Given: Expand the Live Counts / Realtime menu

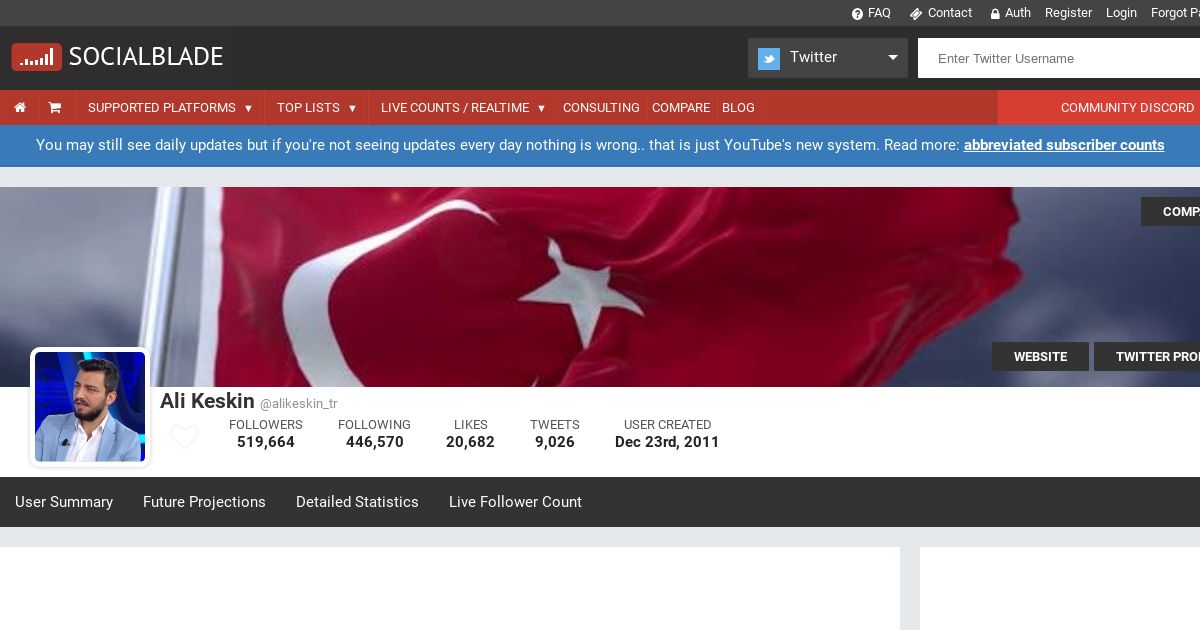Looking at the screenshot, I should (x=463, y=108).
